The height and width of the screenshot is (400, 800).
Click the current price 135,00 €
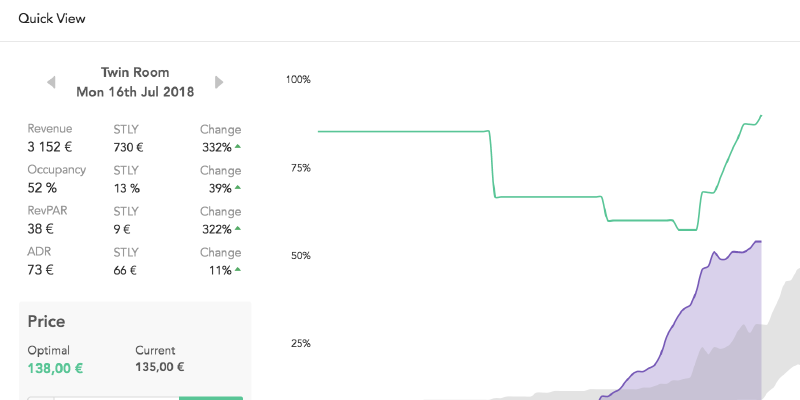160,367
